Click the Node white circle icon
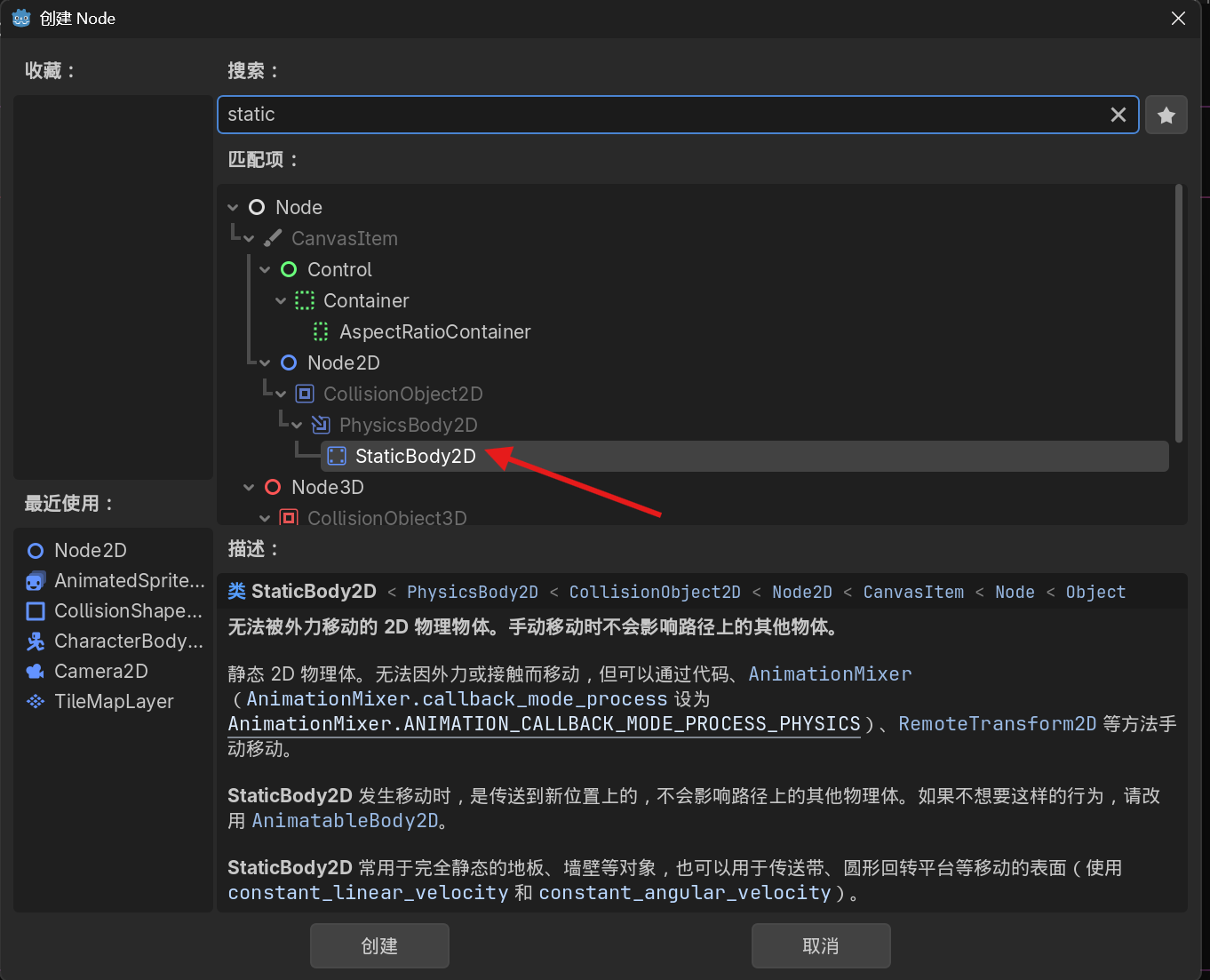Viewport: 1210px width, 980px height. pyautogui.click(x=257, y=207)
